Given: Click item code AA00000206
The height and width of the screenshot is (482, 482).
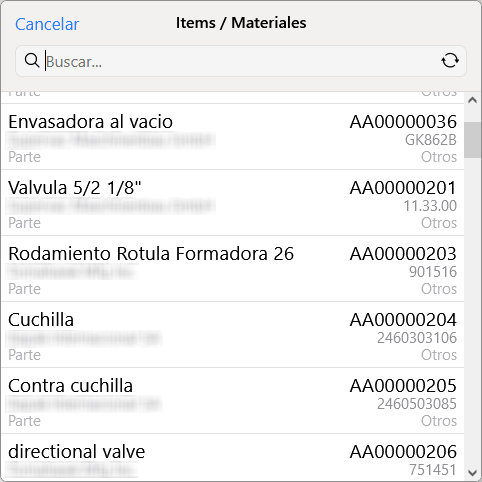Looking at the screenshot, I should pyautogui.click(x=403, y=452).
